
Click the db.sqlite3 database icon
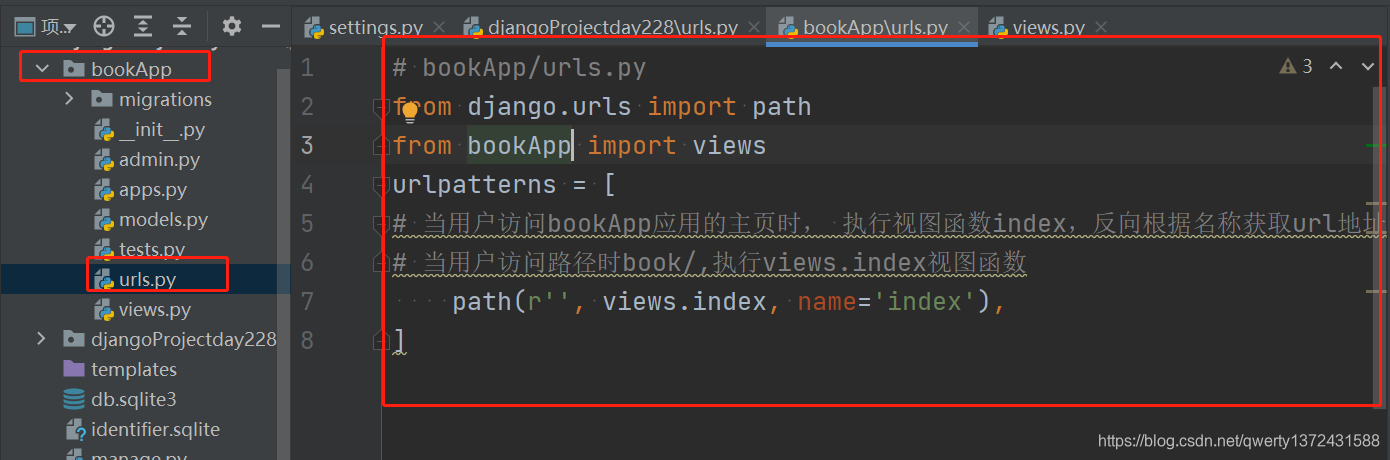pyautogui.click(x=74, y=399)
